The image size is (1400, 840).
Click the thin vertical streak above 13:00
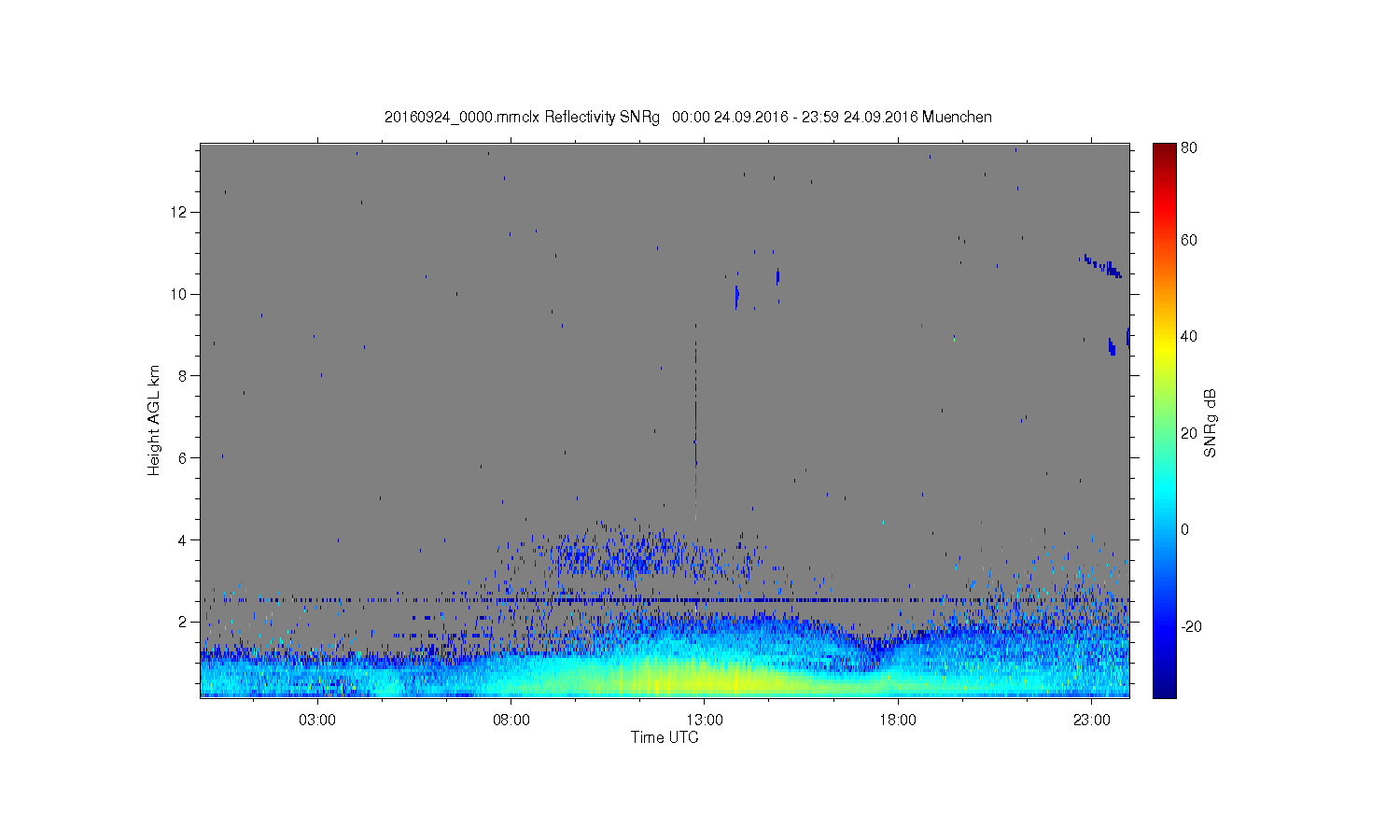click(x=695, y=420)
